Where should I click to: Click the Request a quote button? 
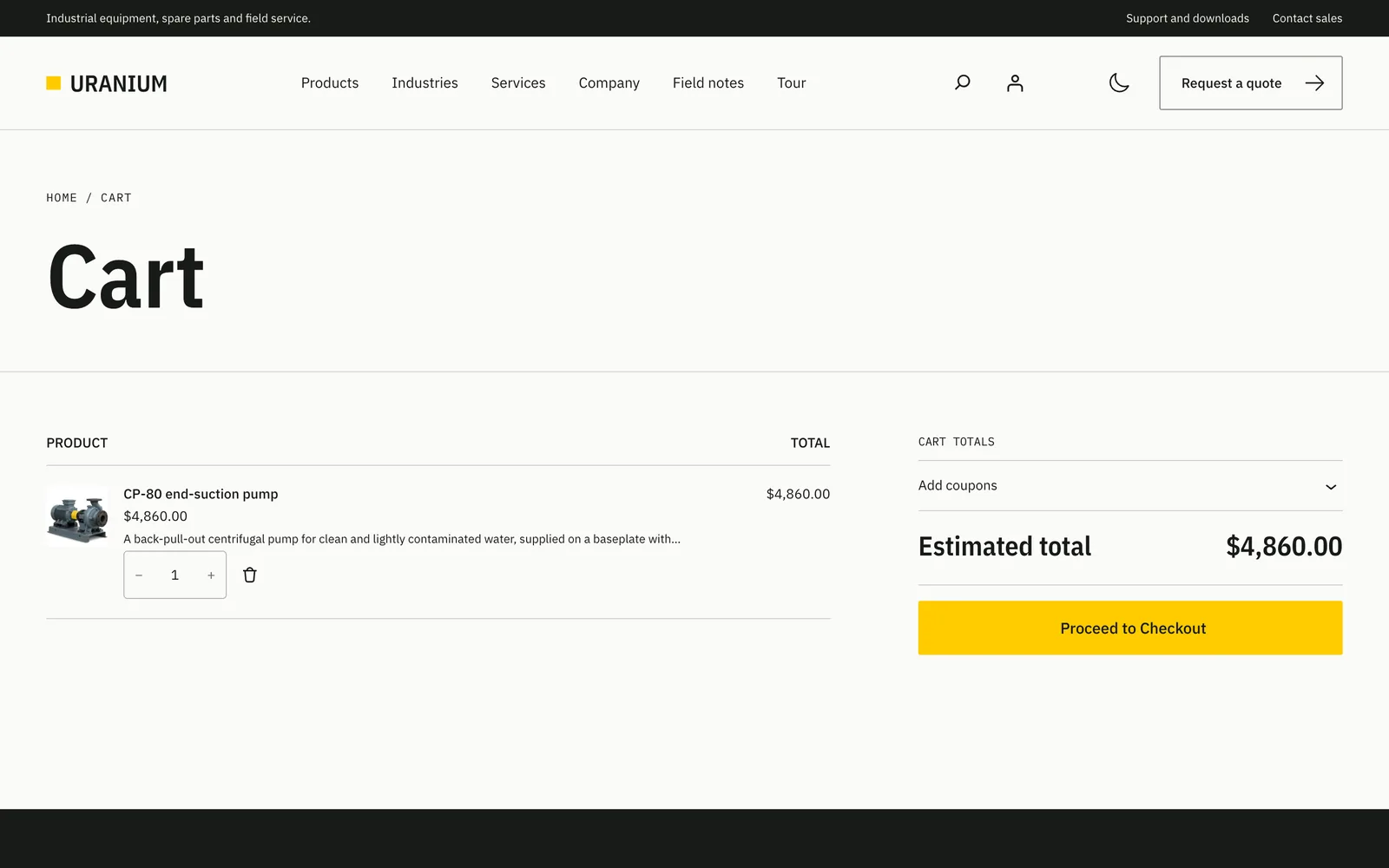tap(1251, 82)
